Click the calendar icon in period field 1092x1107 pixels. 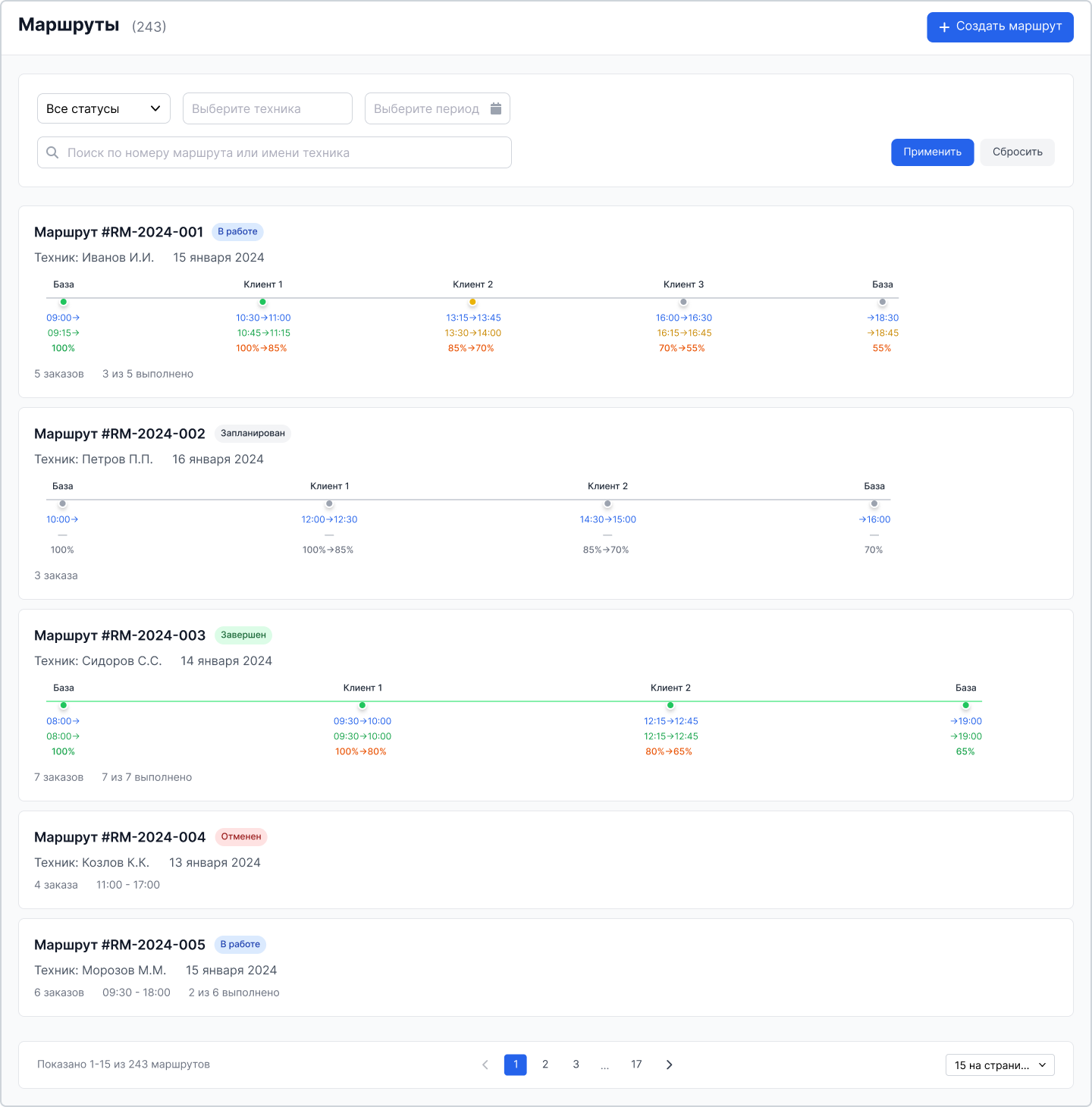point(496,108)
